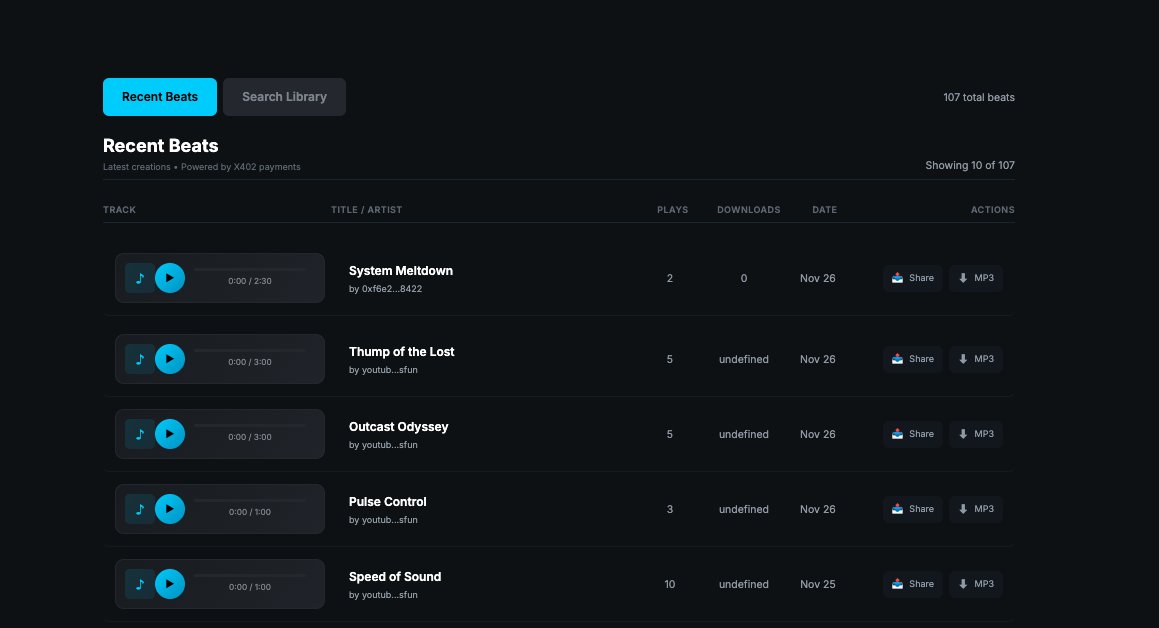Share the Thump of the Lost beat

pyautogui.click(x=913, y=359)
